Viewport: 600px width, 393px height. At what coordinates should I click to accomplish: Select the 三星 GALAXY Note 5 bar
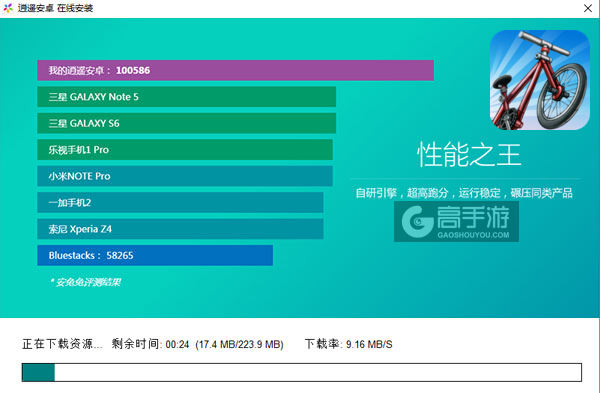coord(186,97)
